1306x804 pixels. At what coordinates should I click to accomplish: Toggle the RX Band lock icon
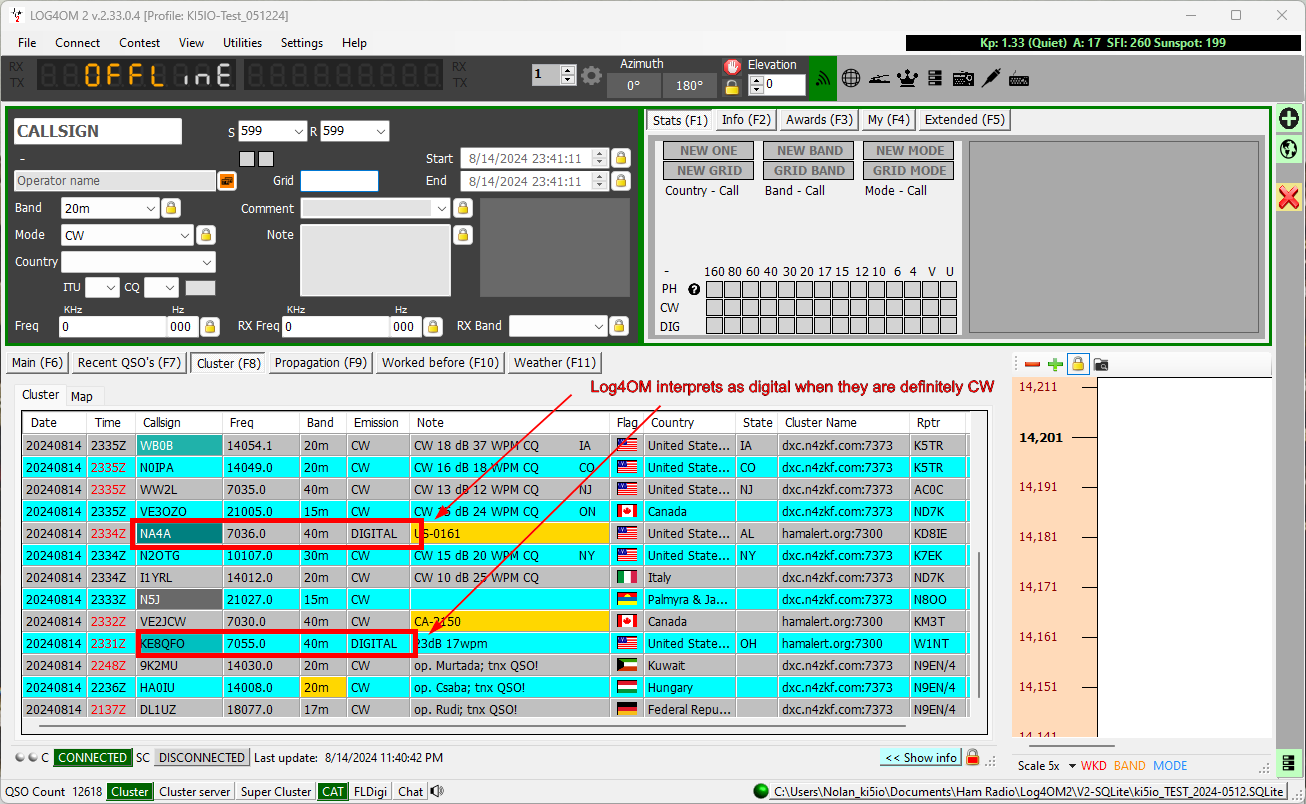619,326
